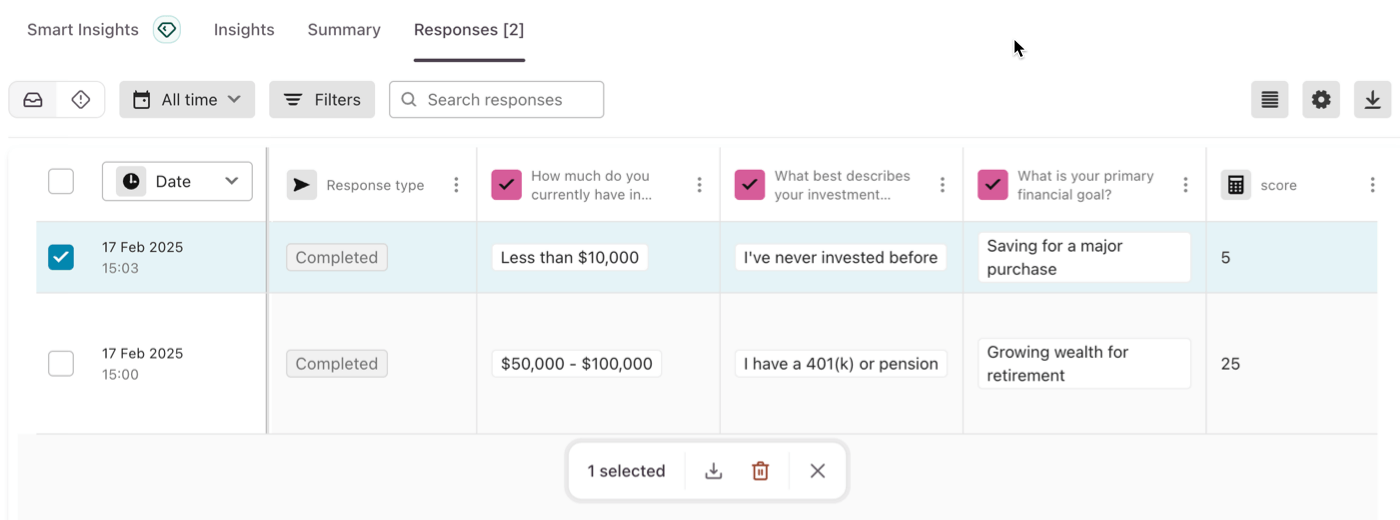Switch to the Insights tab
Screen dimensions: 1400x520
coord(244,30)
